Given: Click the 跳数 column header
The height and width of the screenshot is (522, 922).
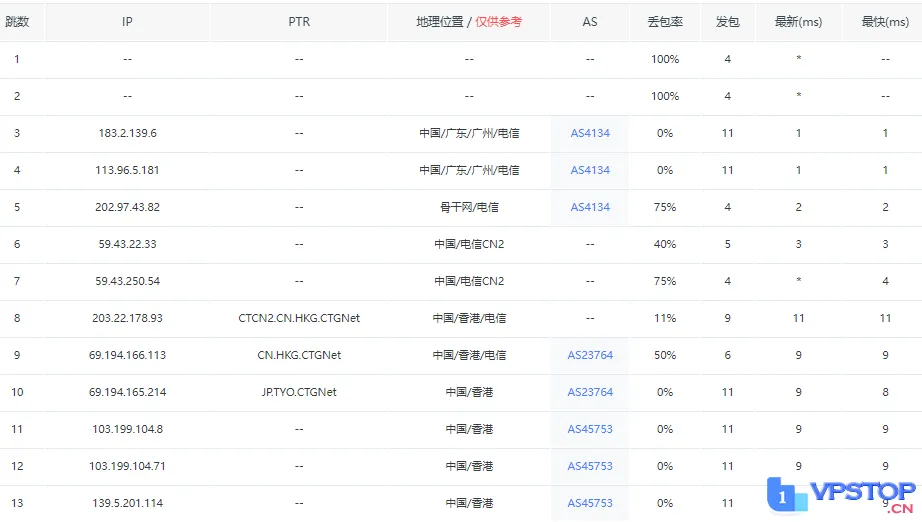Looking at the screenshot, I should 17,22.
